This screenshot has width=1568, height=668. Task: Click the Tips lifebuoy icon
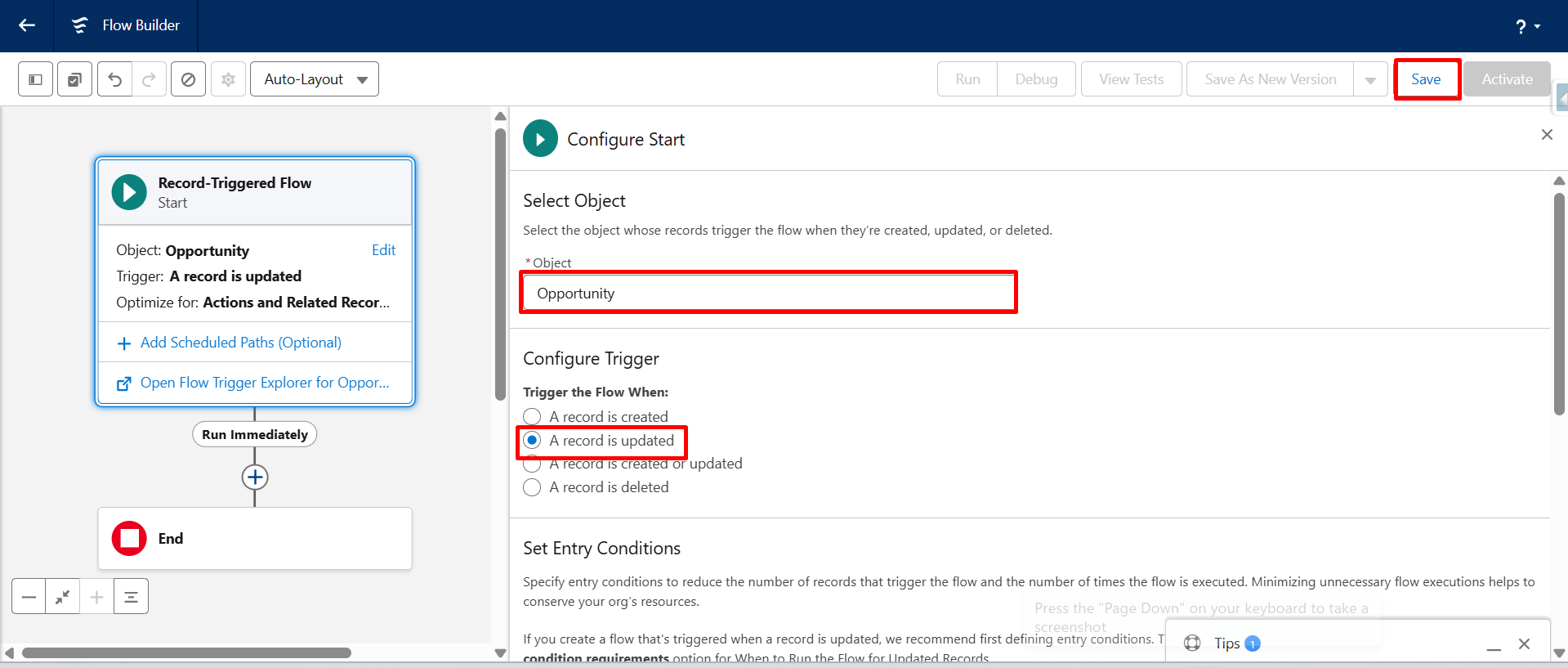[x=1192, y=643]
